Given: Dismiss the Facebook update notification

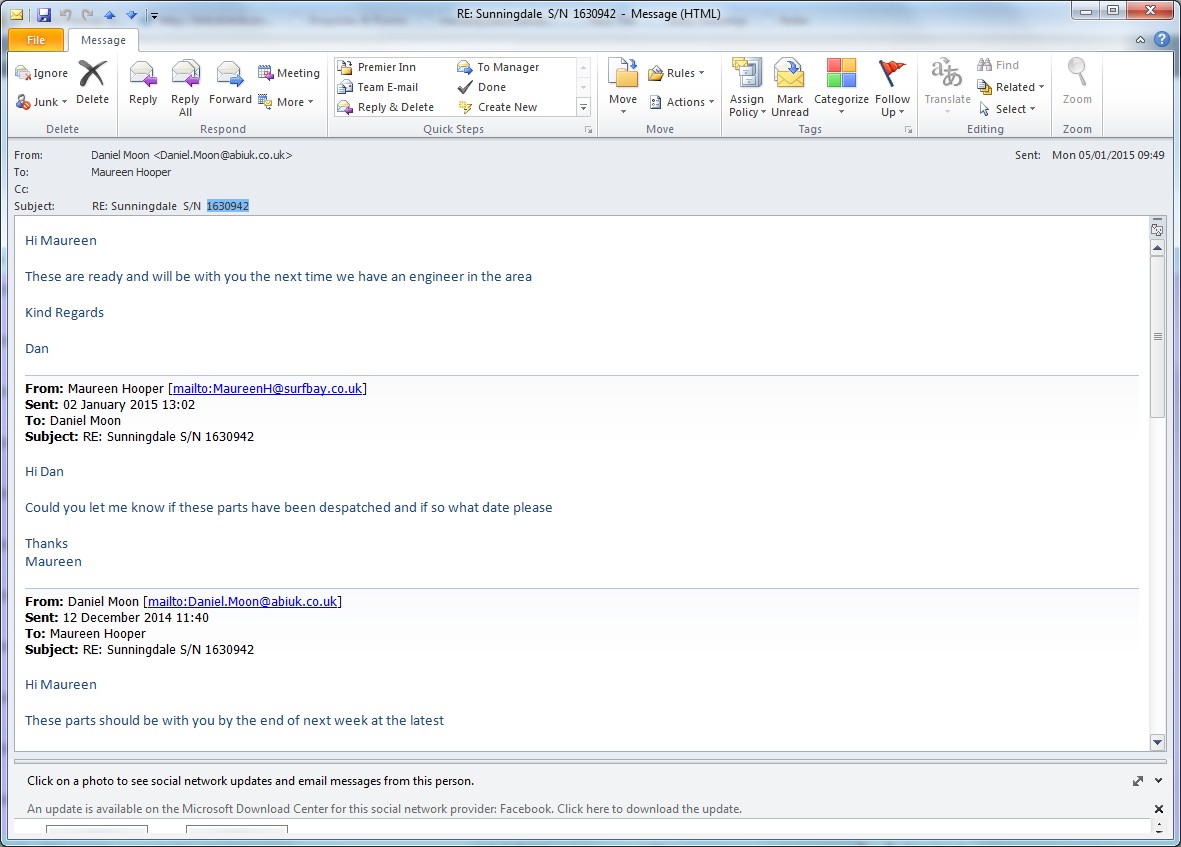Looking at the screenshot, I should pyautogui.click(x=1159, y=809).
